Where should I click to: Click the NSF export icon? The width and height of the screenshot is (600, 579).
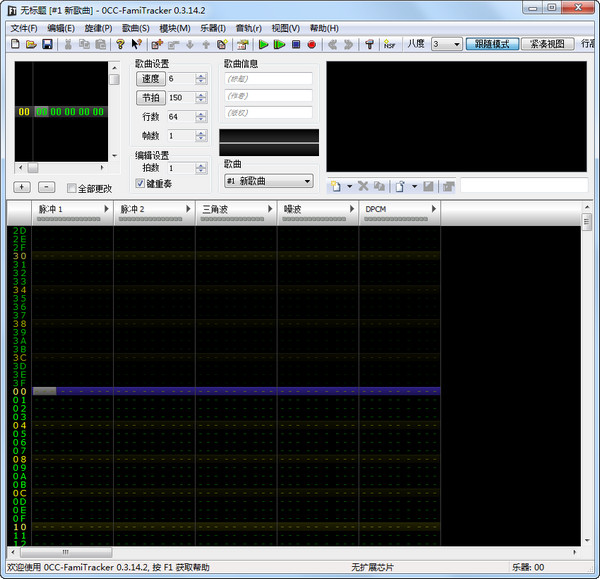[x=388, y=45]
